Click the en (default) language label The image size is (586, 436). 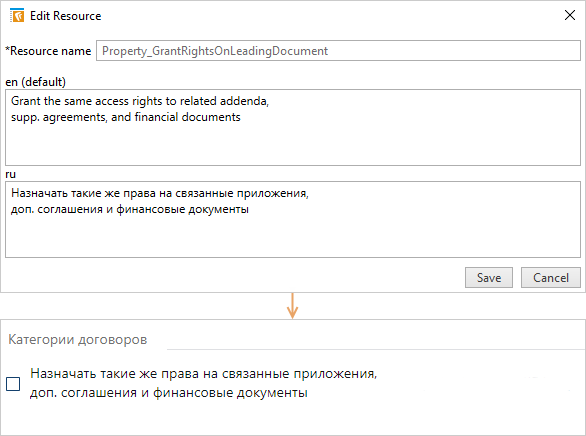(36, 82)
